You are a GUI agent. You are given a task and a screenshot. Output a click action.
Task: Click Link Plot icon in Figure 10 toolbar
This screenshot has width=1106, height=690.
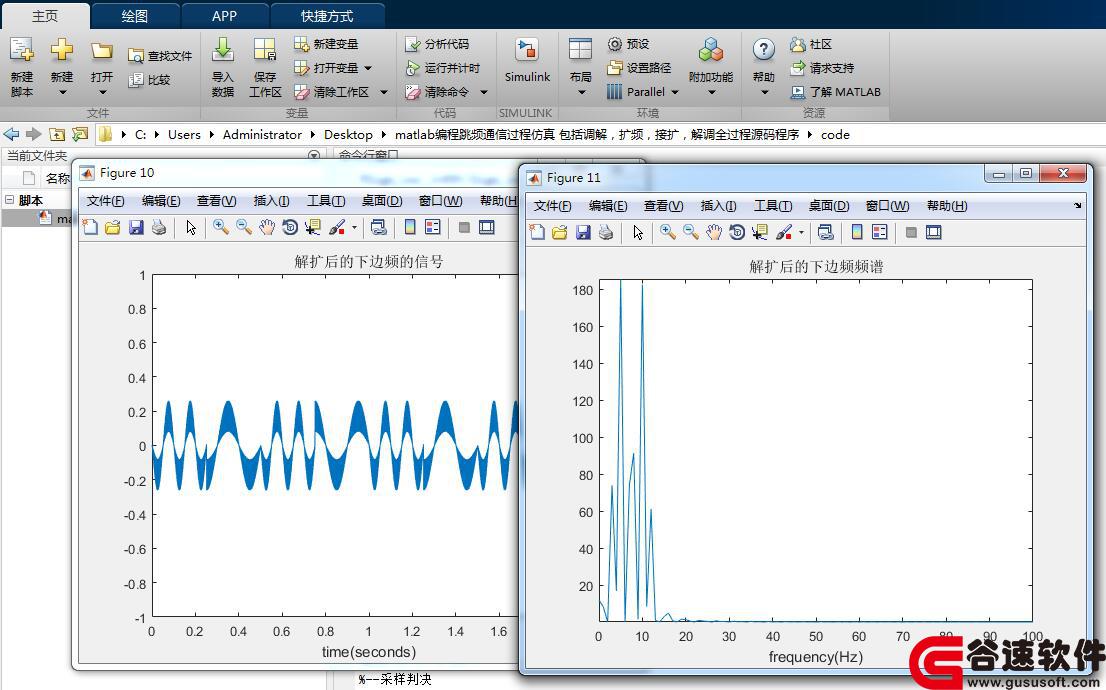tap(379, 227)
